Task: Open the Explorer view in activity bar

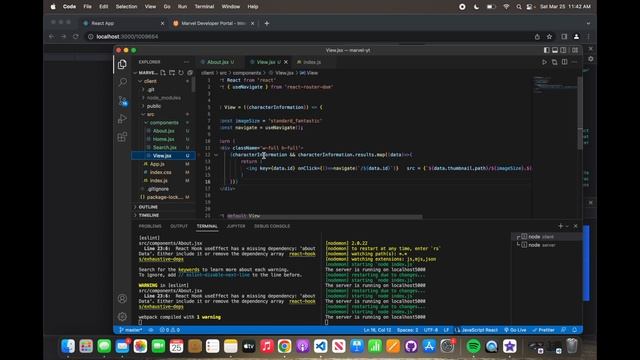Action: [122, 64]
